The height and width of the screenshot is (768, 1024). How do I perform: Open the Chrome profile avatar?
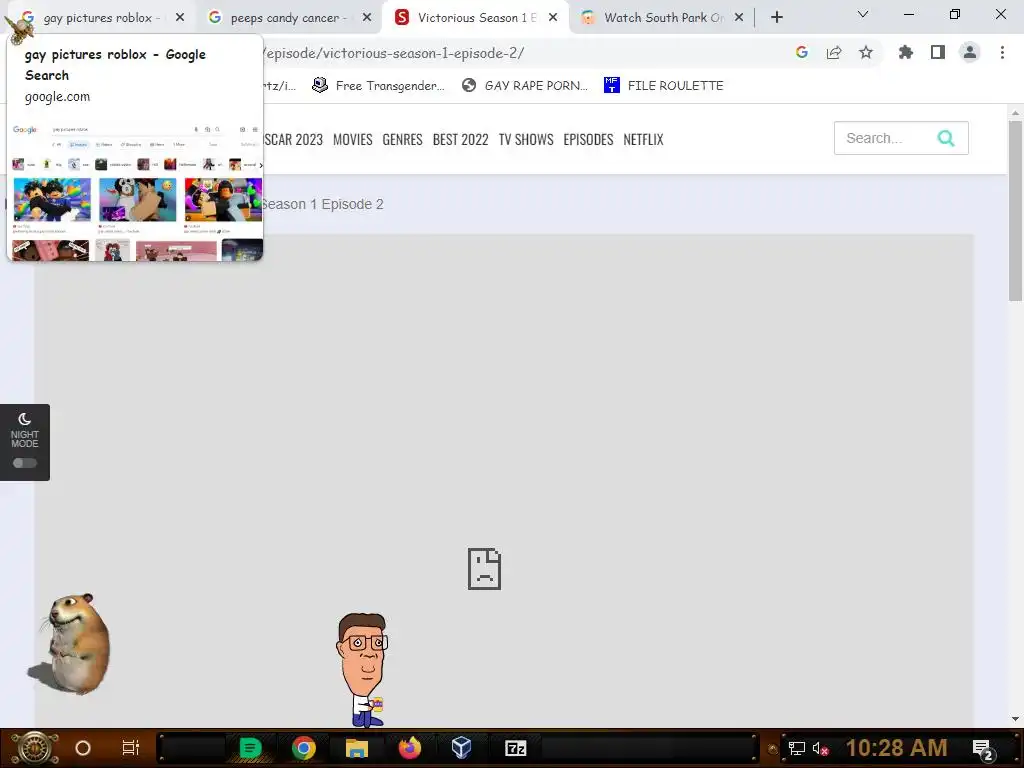[970, 53]
